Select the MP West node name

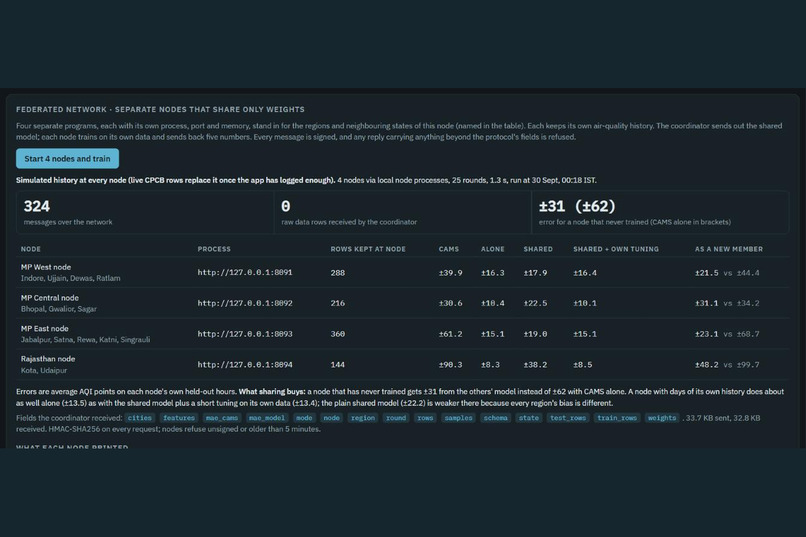tap(46, 267)
